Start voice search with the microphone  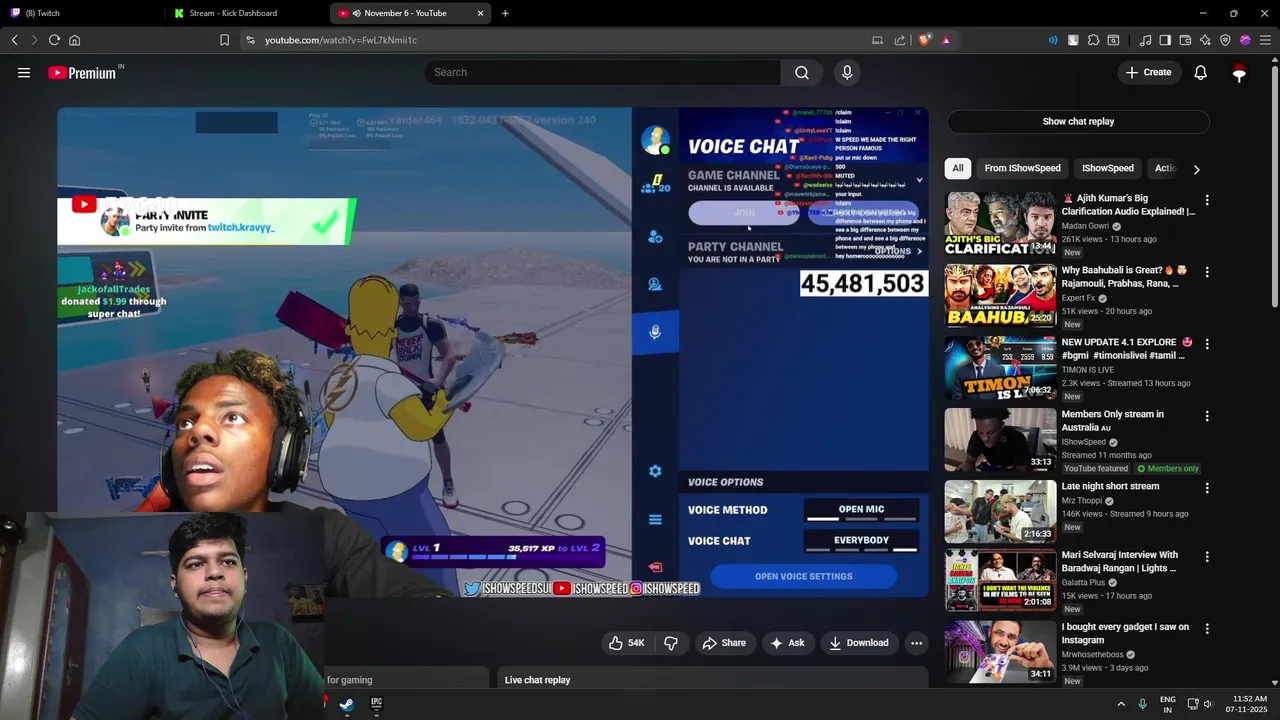(x=847, y=72)
